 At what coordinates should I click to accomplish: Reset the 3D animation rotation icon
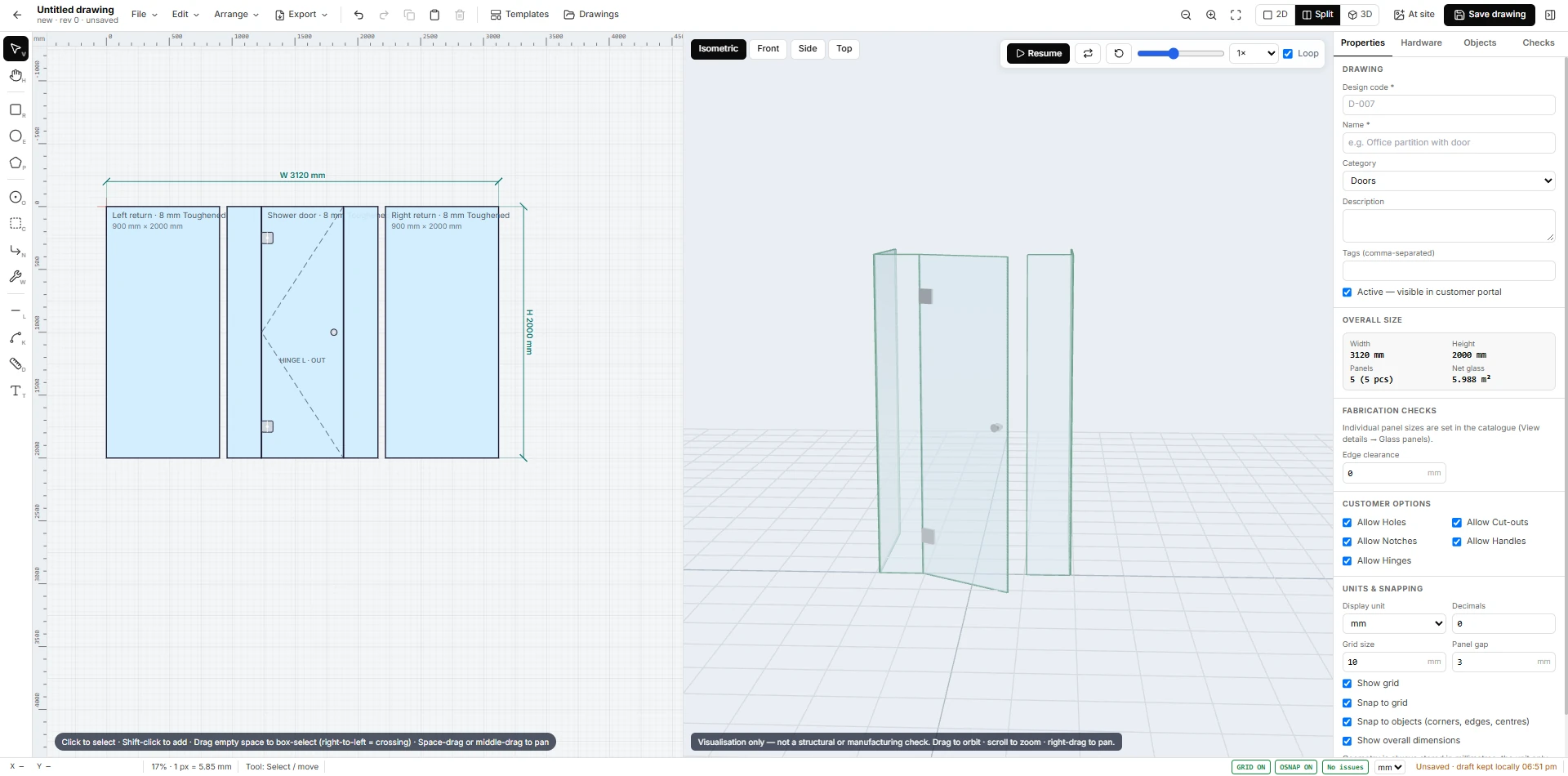(x=1119, y=53)
